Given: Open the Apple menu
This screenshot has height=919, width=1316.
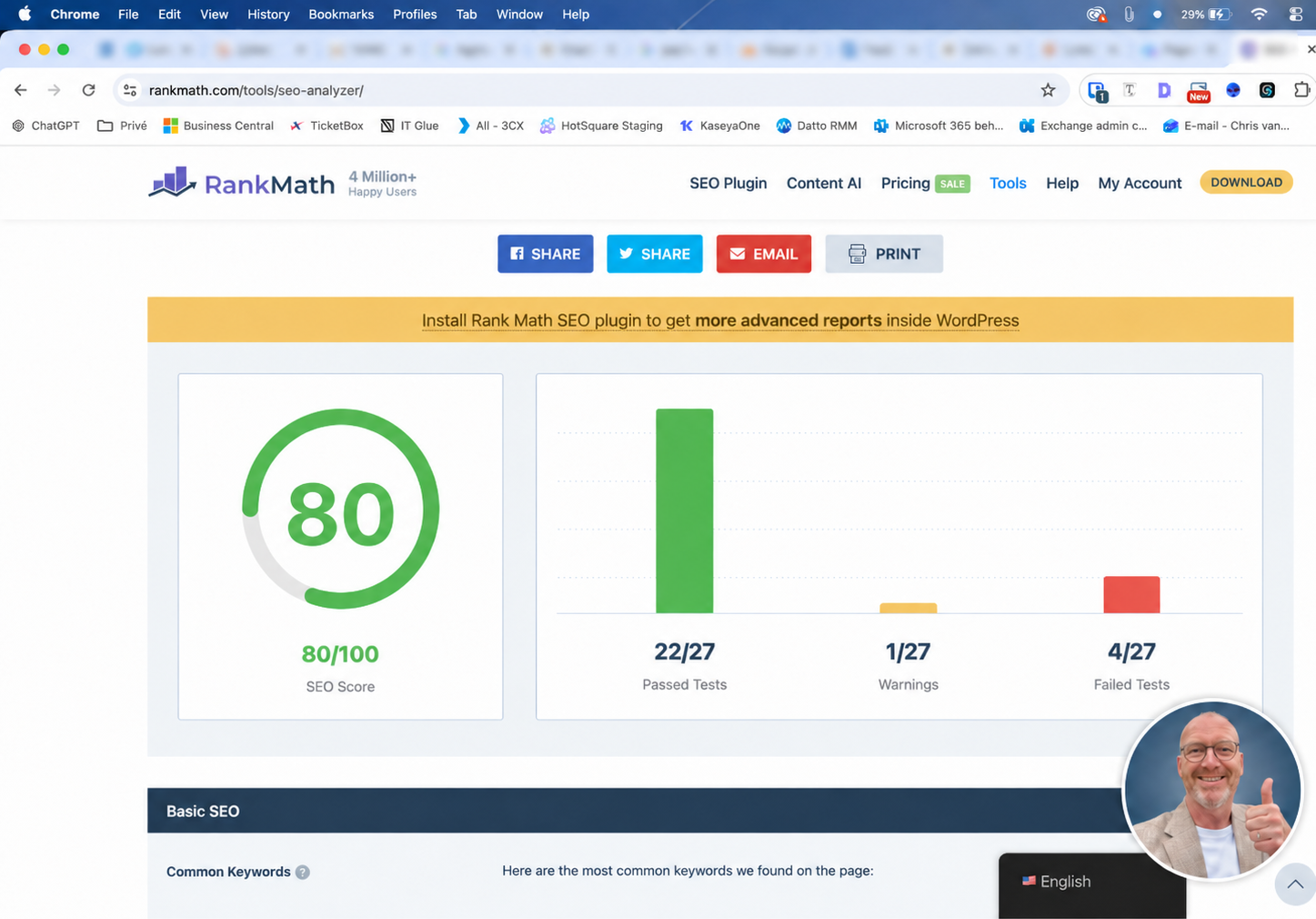Looking at the screenshot, I should [25, 14].
